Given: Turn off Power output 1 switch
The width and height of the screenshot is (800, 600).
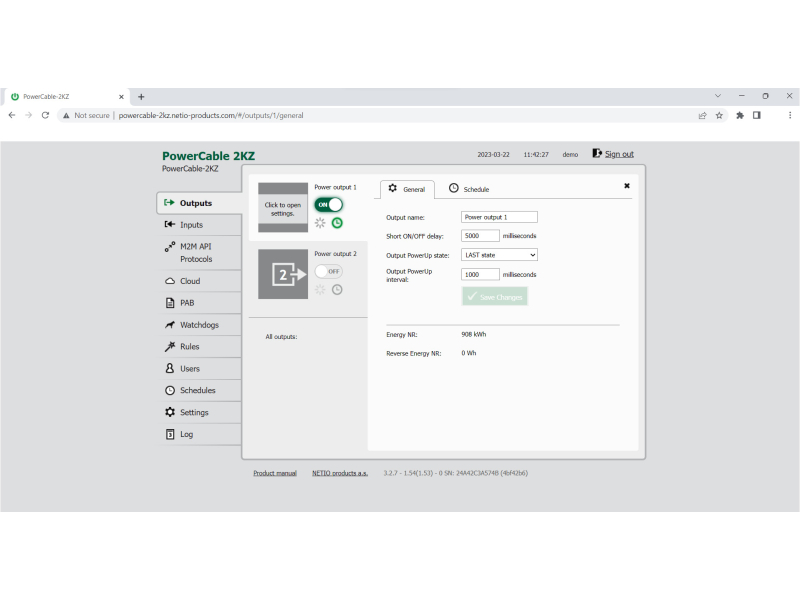Looking at the screenshot, I should (329, 205).
